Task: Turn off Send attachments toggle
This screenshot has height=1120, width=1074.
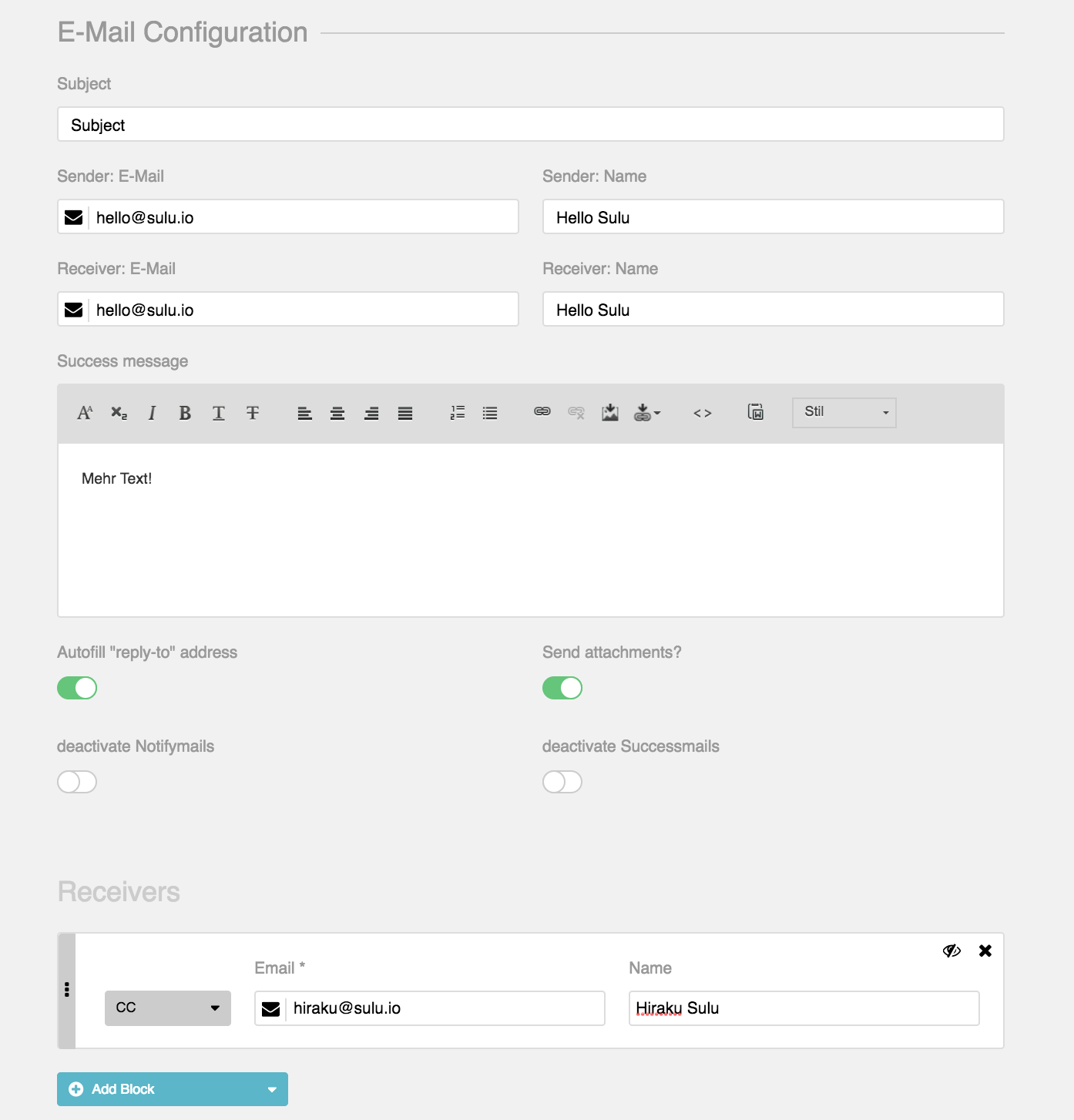Action: (x=562, y=688)
